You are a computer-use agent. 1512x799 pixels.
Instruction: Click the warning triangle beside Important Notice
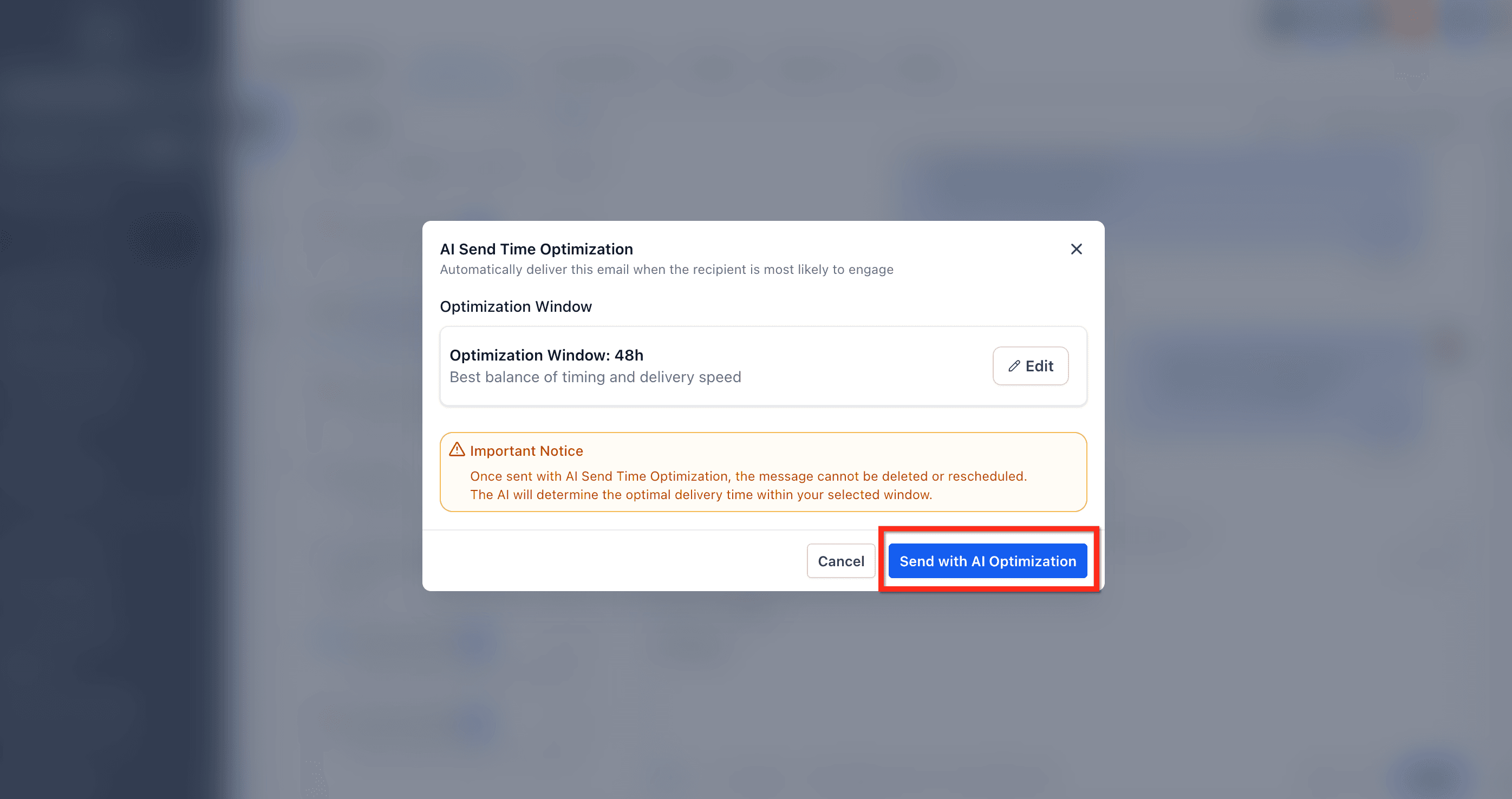click(x=457, y=449)
